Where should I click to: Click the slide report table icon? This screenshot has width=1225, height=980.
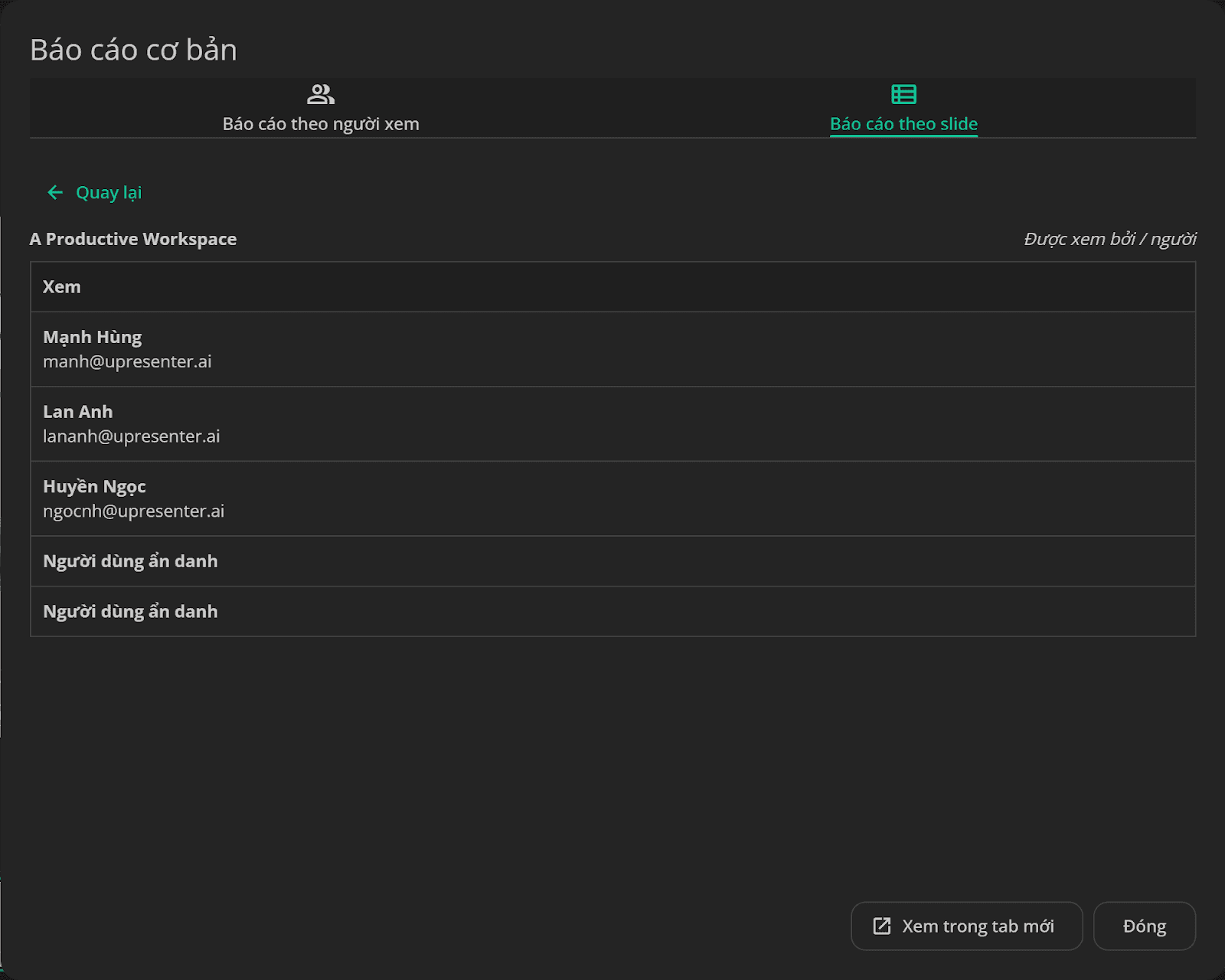point(903,94)
